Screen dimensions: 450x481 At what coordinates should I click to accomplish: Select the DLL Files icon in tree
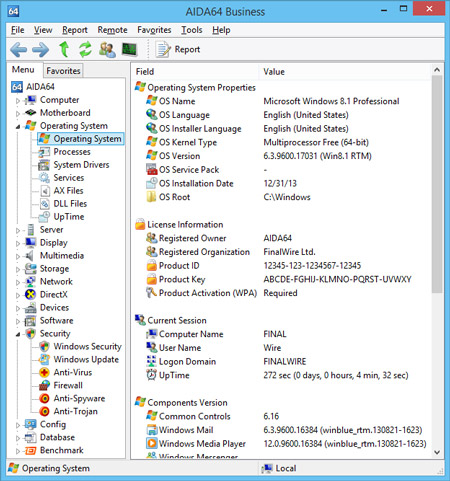[45, 204]
